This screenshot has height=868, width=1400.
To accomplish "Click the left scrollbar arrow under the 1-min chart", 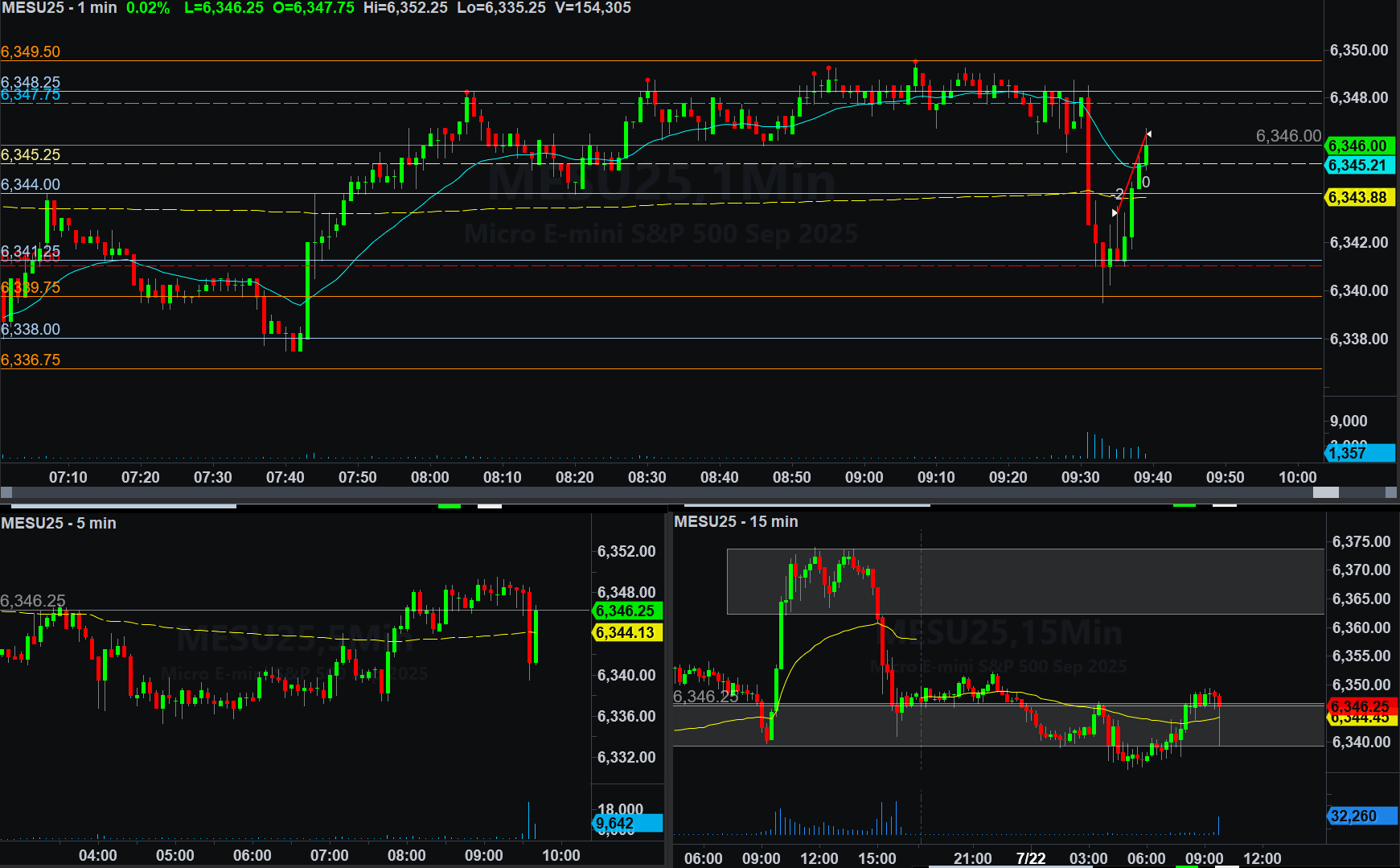I will (x=6, y=492).
